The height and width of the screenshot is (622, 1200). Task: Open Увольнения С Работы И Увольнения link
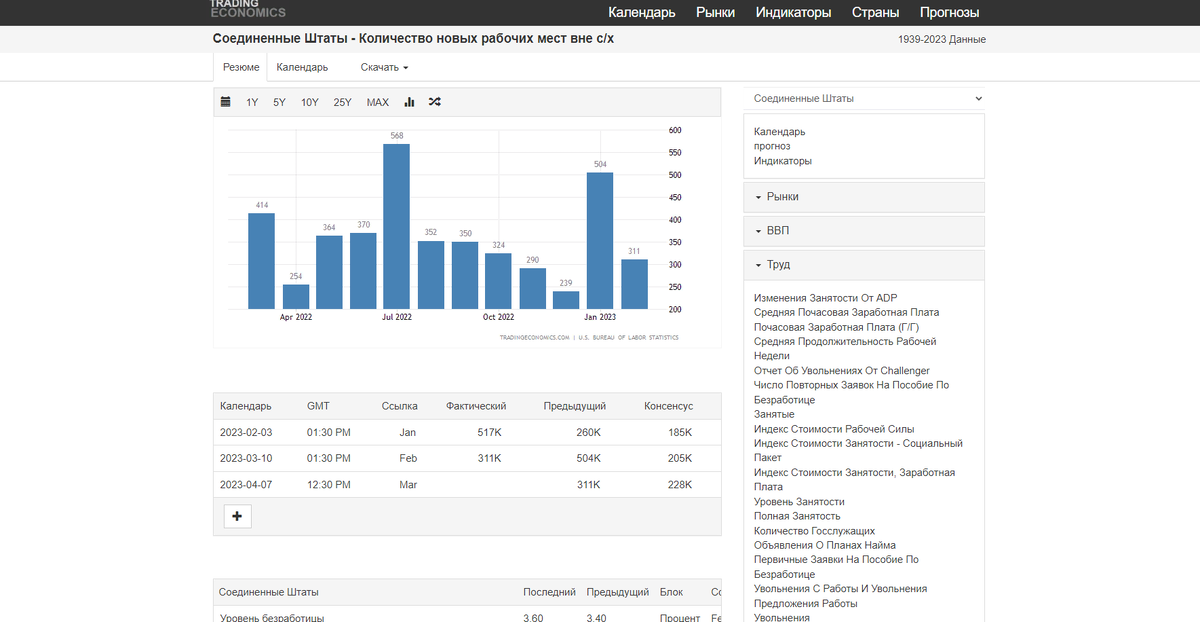click(x=841, y=589)
